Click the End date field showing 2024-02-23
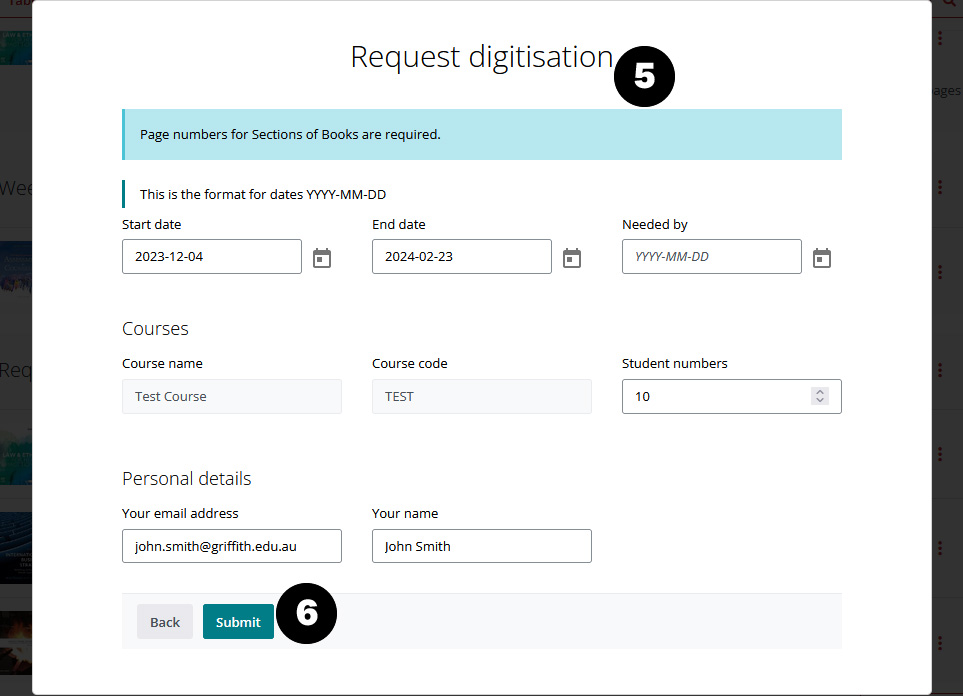Viewport: 963px width, 696px height. click(461, 257)
